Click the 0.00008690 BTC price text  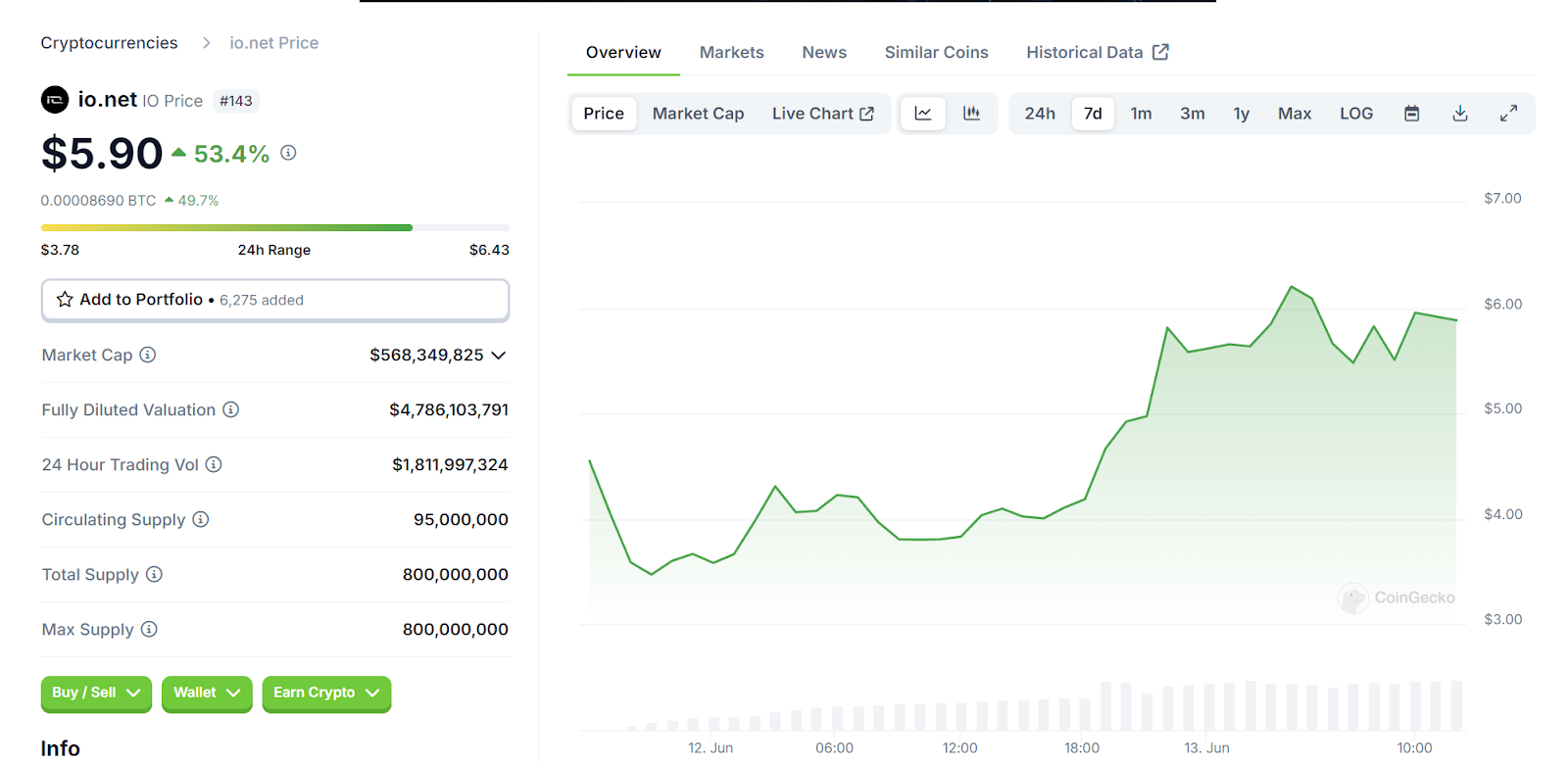coord(98,201)
